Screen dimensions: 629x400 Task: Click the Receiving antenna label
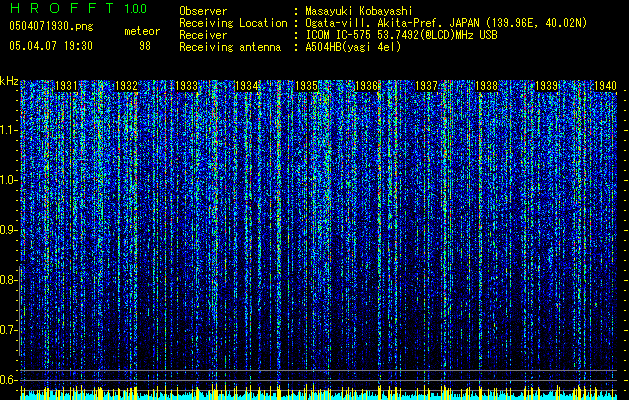coord(230,47)
